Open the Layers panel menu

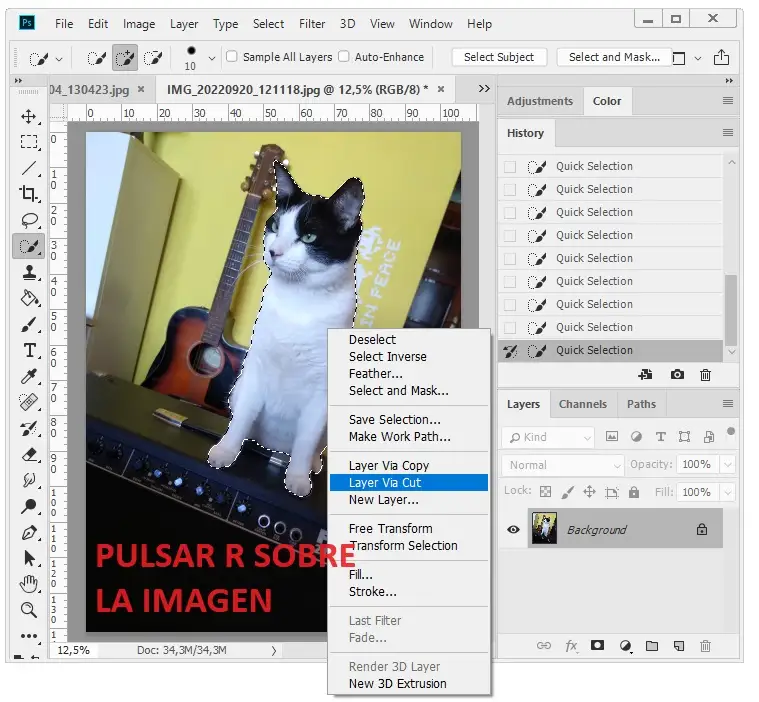[728, 404]
